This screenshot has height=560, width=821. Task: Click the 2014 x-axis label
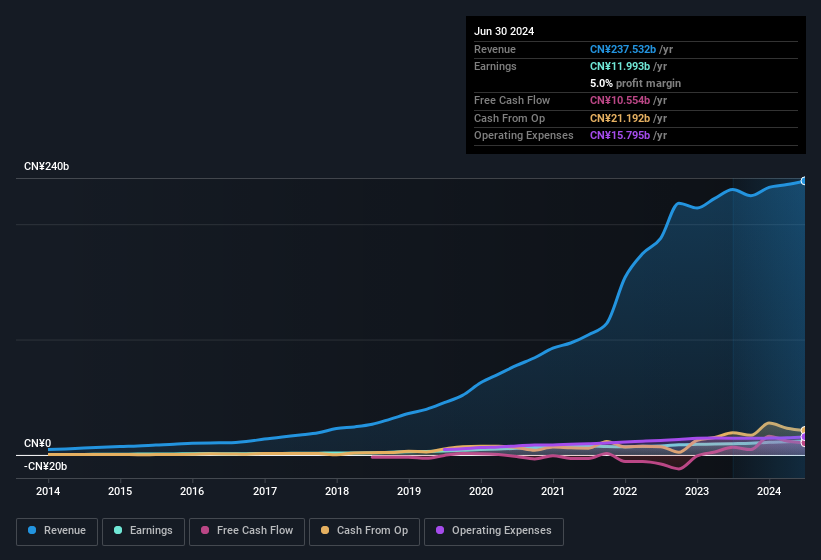pos(48,491)
